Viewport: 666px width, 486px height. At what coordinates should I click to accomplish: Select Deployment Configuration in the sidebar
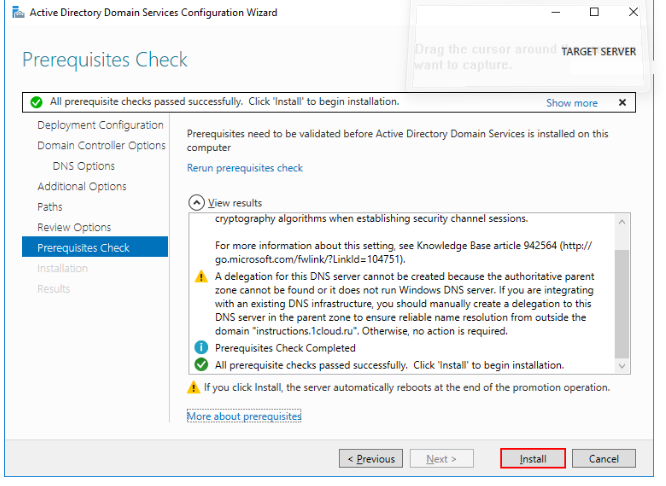point(100,125)
